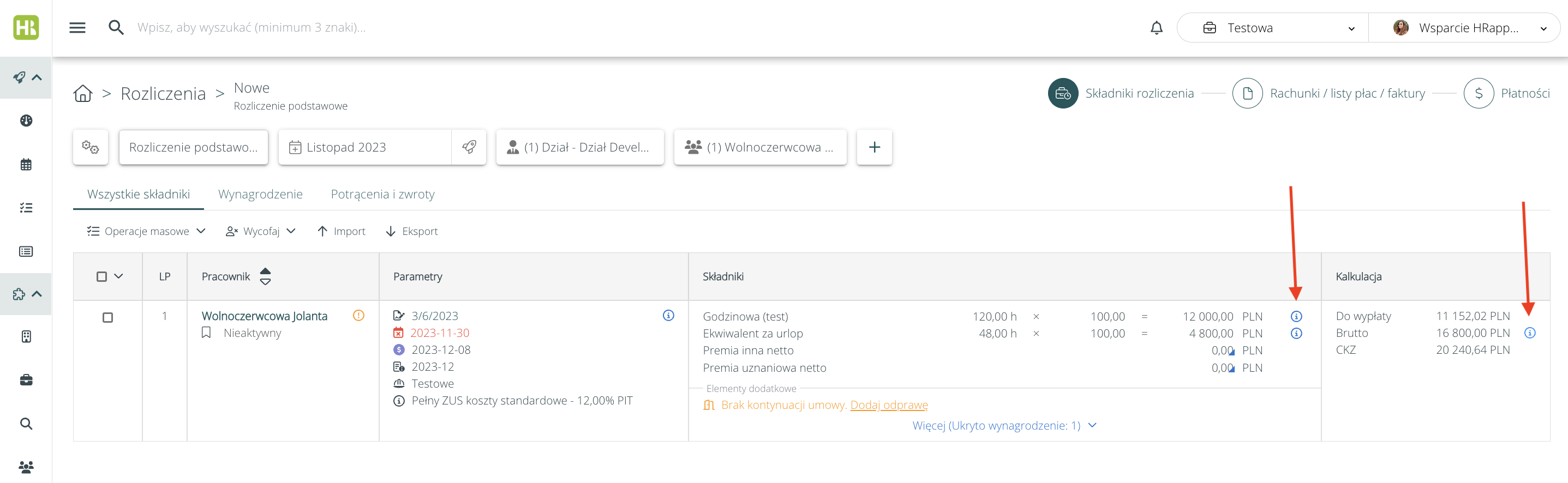Switch to the Wynagrodzenie tab
The image size is (1568, 483).
pyautogui.click(x=260, y=194)
